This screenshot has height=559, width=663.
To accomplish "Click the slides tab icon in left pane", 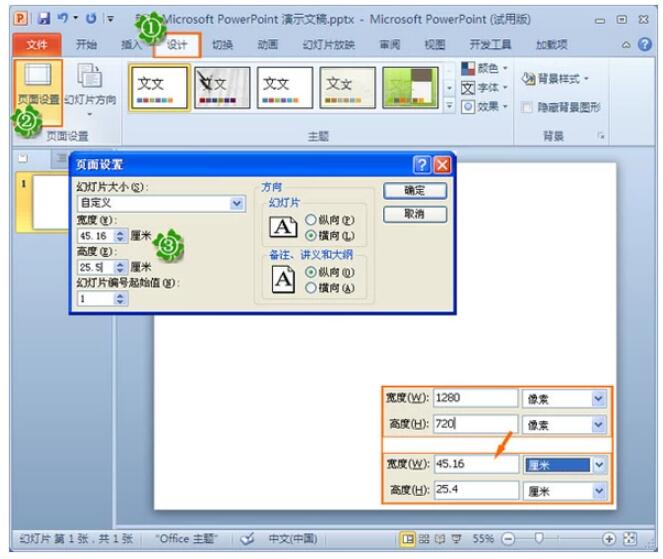I will (23, 158).
